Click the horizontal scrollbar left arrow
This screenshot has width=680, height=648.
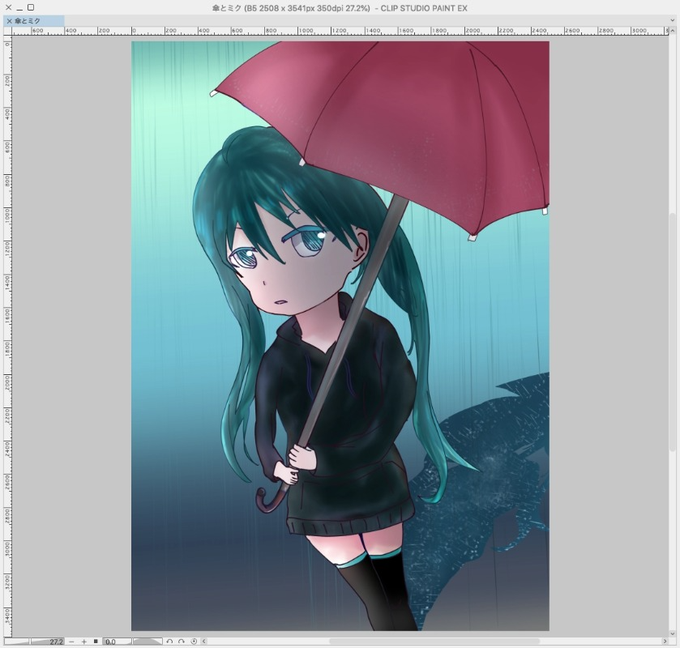coord(204,641)
